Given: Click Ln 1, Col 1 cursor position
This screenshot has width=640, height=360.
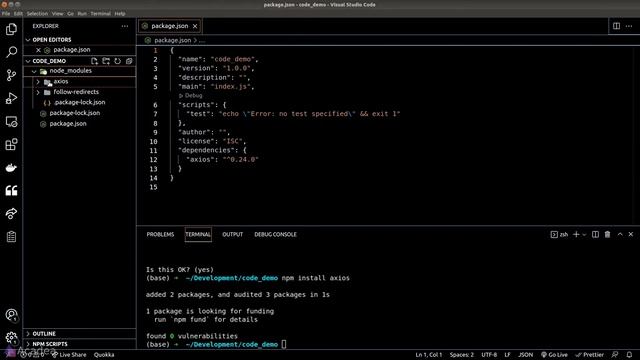Looking at the screenshot, I should point(429,355).
